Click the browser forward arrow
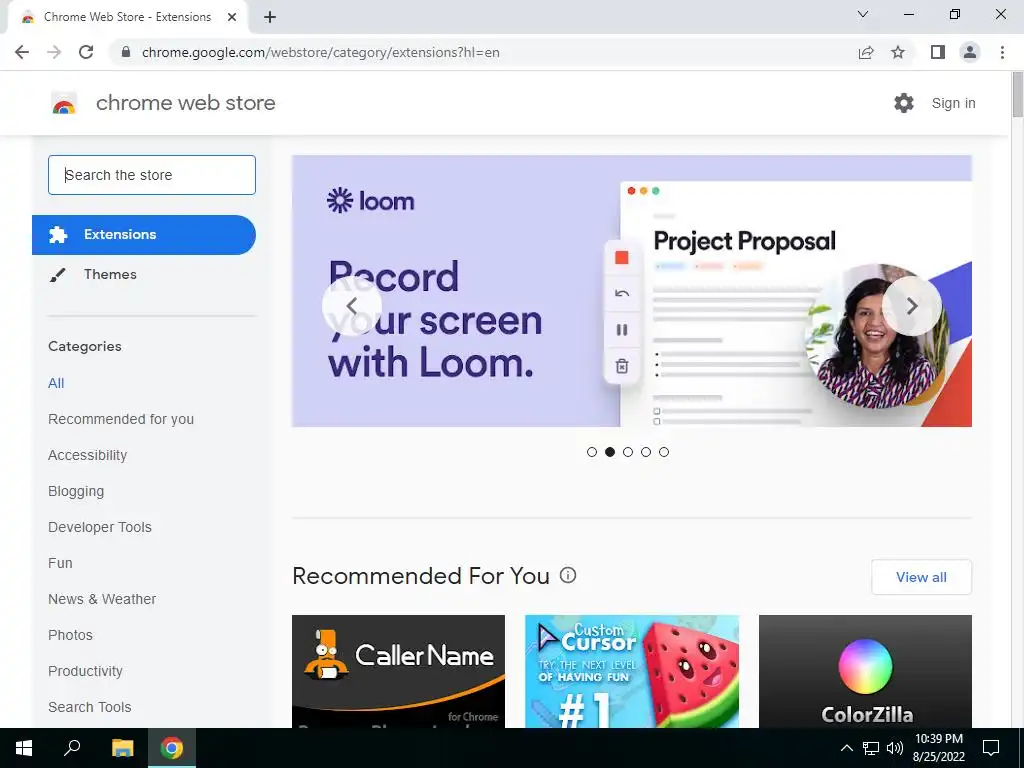Viewport: 1024px width, 768px height. click(x=54, y=52)
